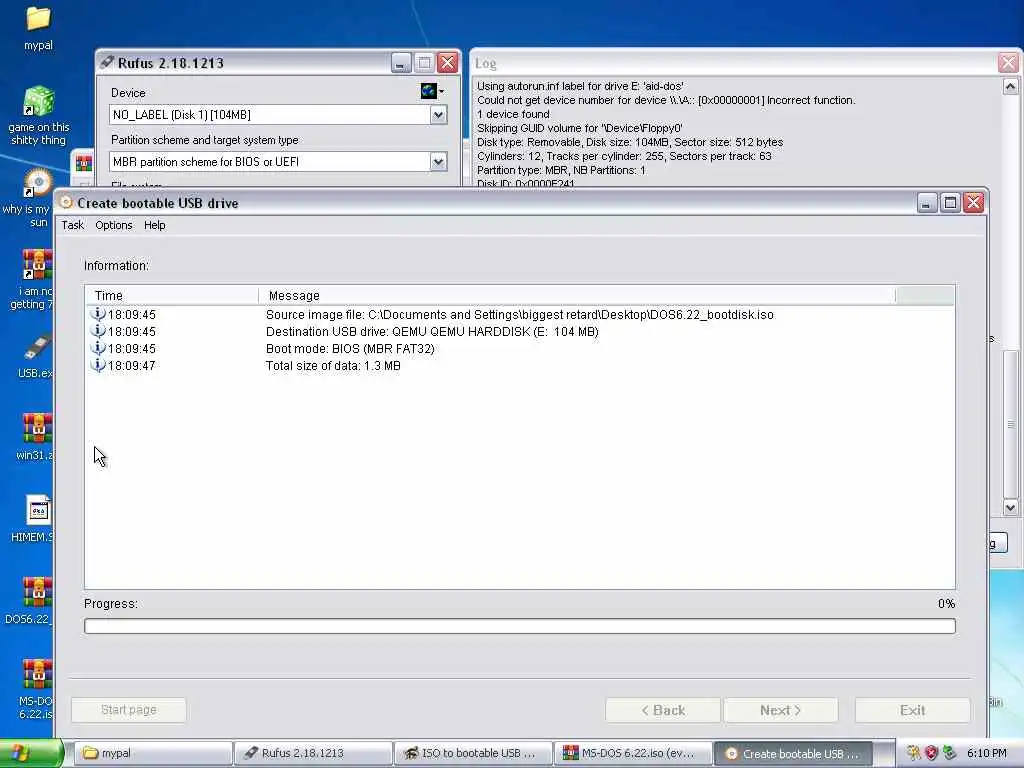This screenshot has height=768, width=1024.
Task: Expand the Rufus Device dropdown
Action: [438, 115]
